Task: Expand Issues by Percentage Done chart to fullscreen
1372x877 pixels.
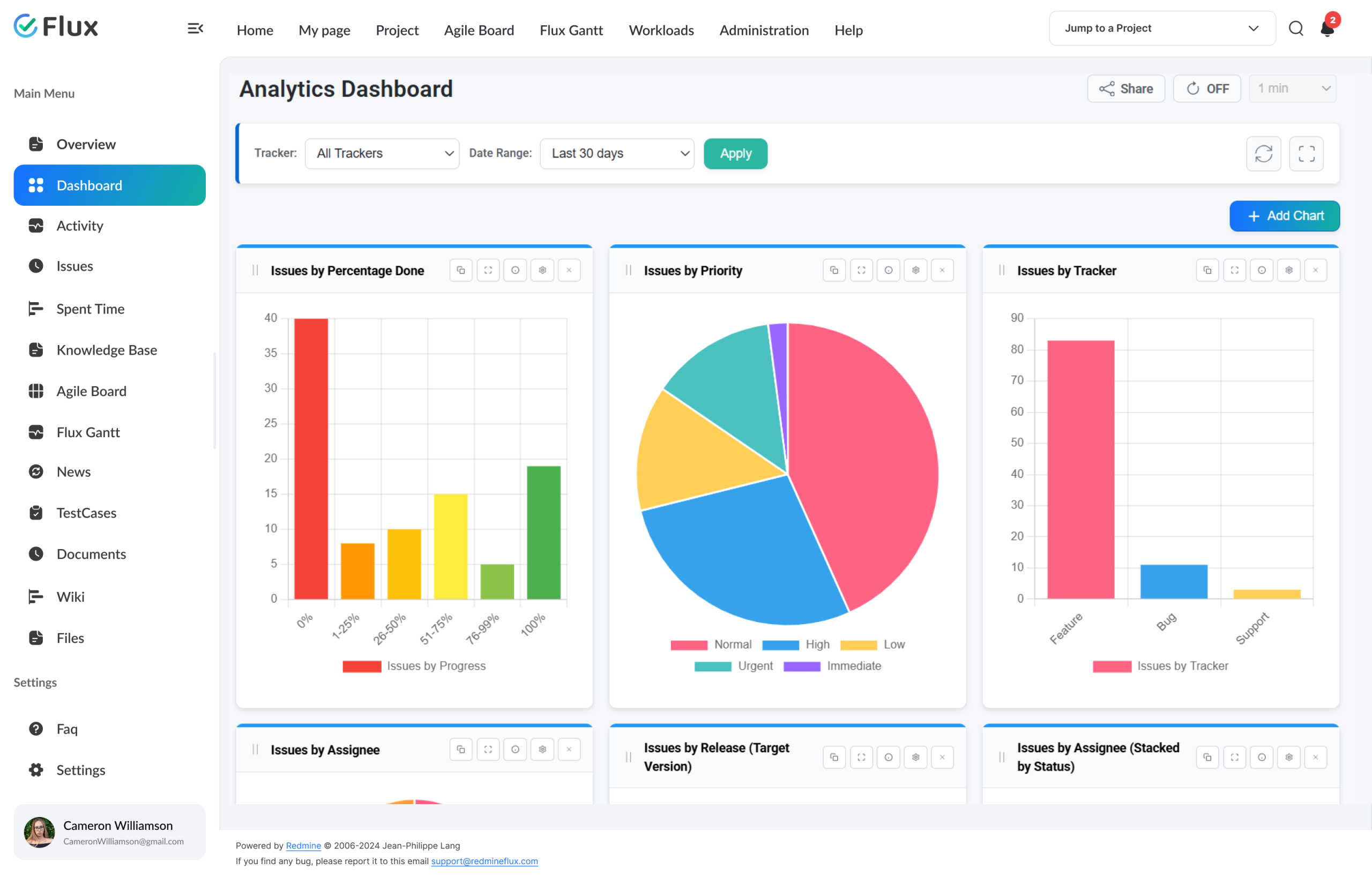Action: [488, 271]
